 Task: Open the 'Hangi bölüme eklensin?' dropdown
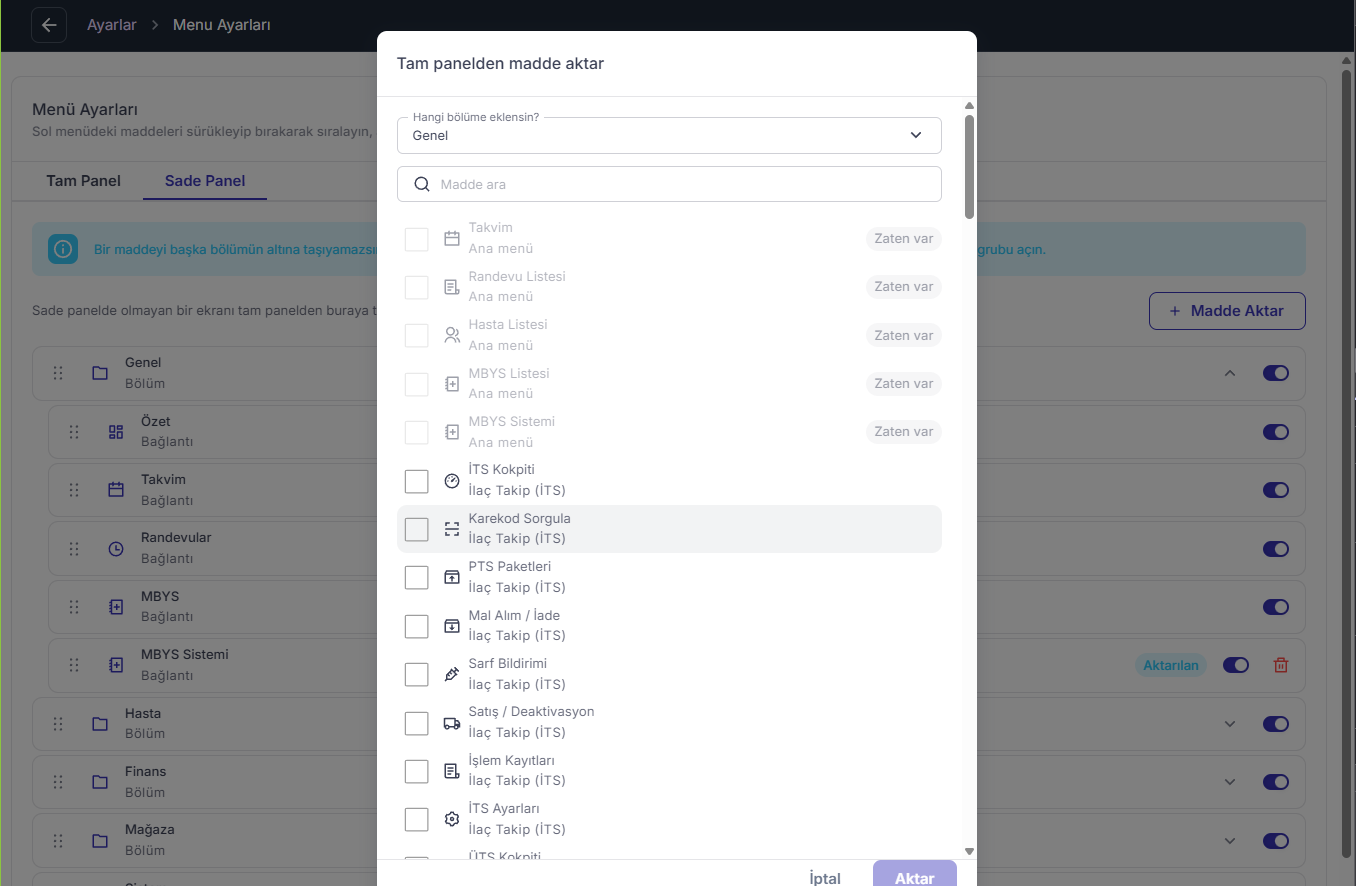coord(669,135)
